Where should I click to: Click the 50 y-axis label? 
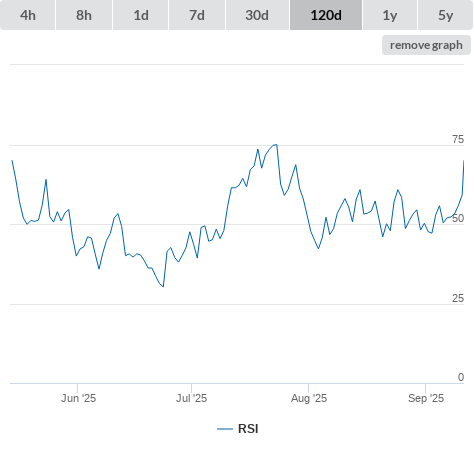(x=458, y=218)
